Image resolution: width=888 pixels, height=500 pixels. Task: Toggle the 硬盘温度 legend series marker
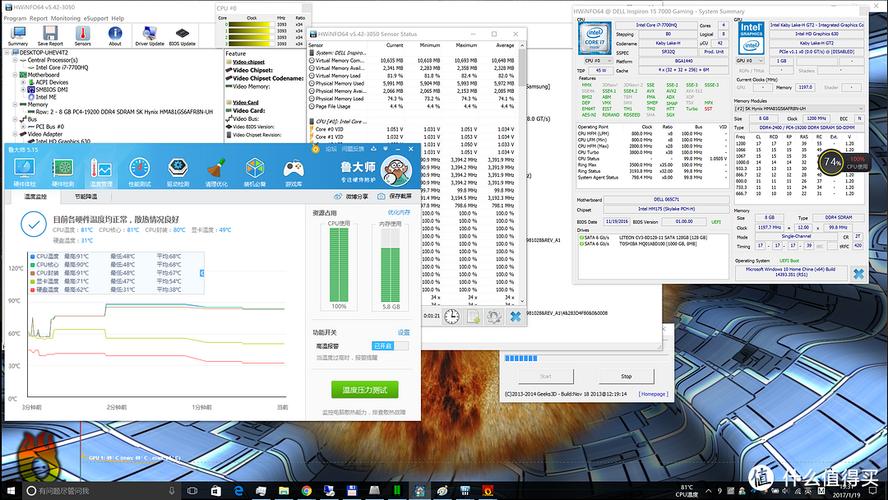32,289
